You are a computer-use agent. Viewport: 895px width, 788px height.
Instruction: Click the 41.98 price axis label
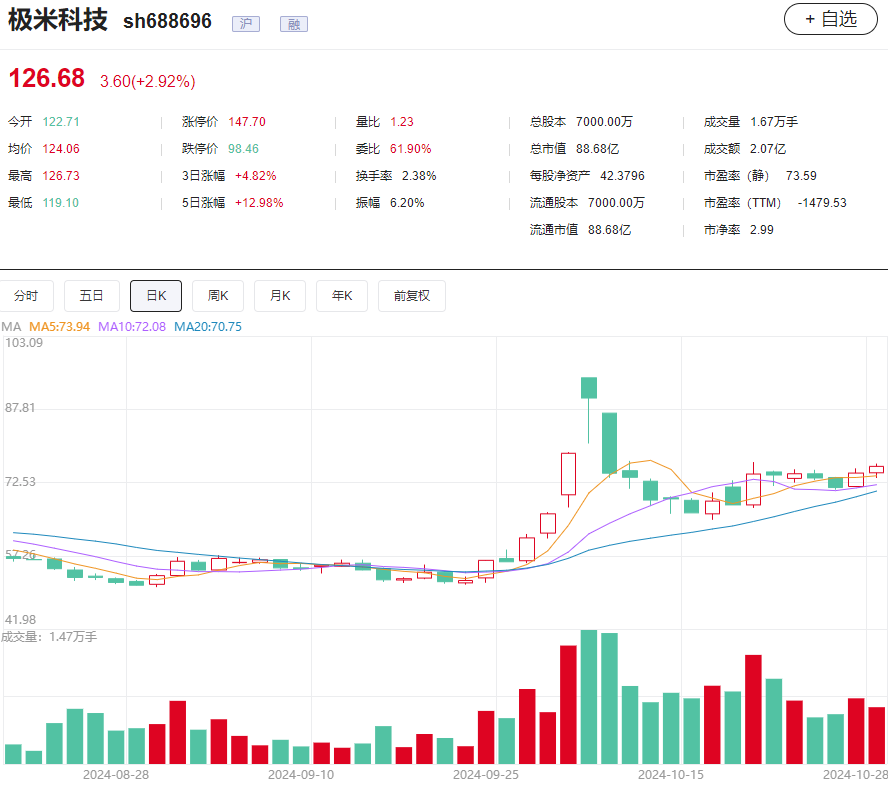coord(20,620)
